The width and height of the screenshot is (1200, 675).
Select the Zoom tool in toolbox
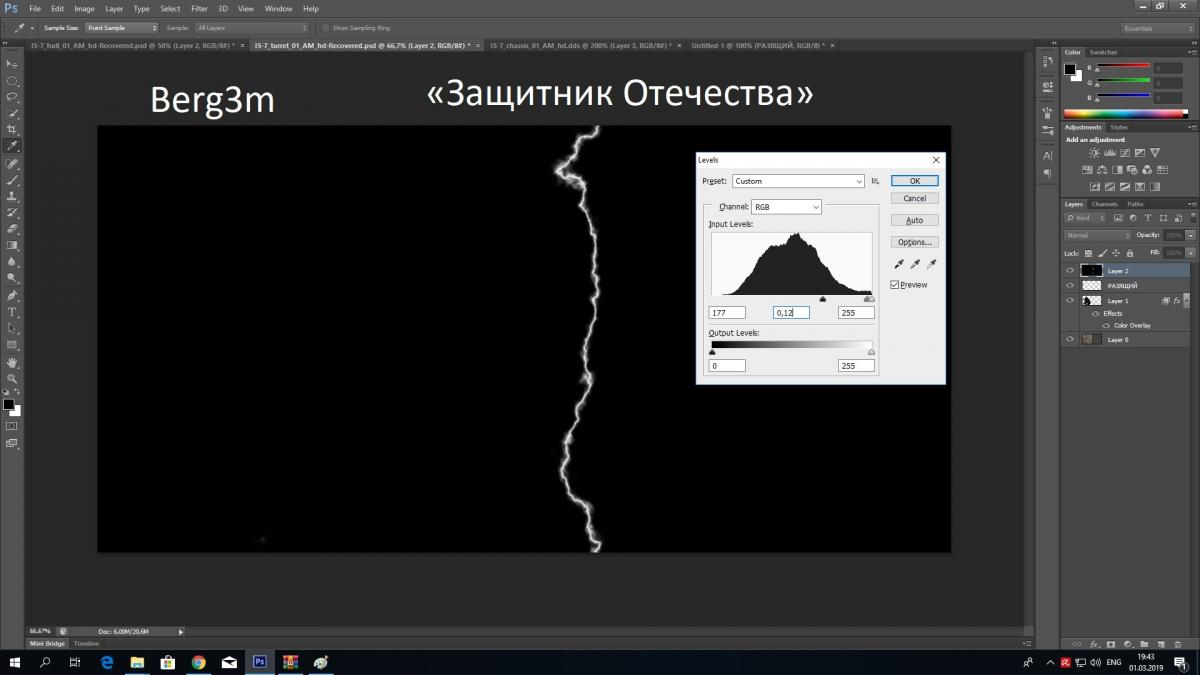tap(12, 379)
